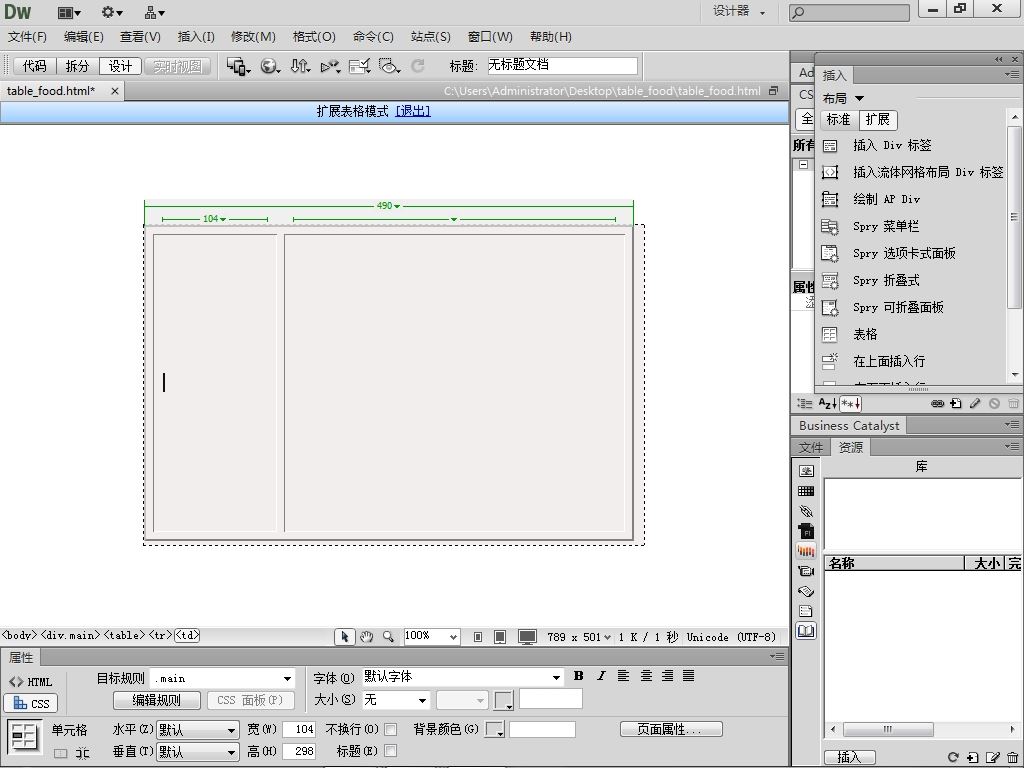Select the <table> tag in tag selector
The width and height of the screenshot is (1024, 768).
pos(125,635)
